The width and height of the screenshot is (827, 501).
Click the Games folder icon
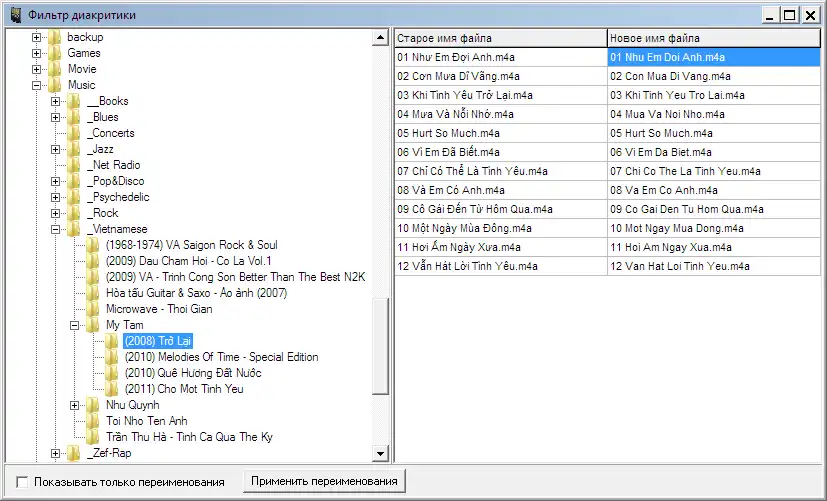click(54, 53)
